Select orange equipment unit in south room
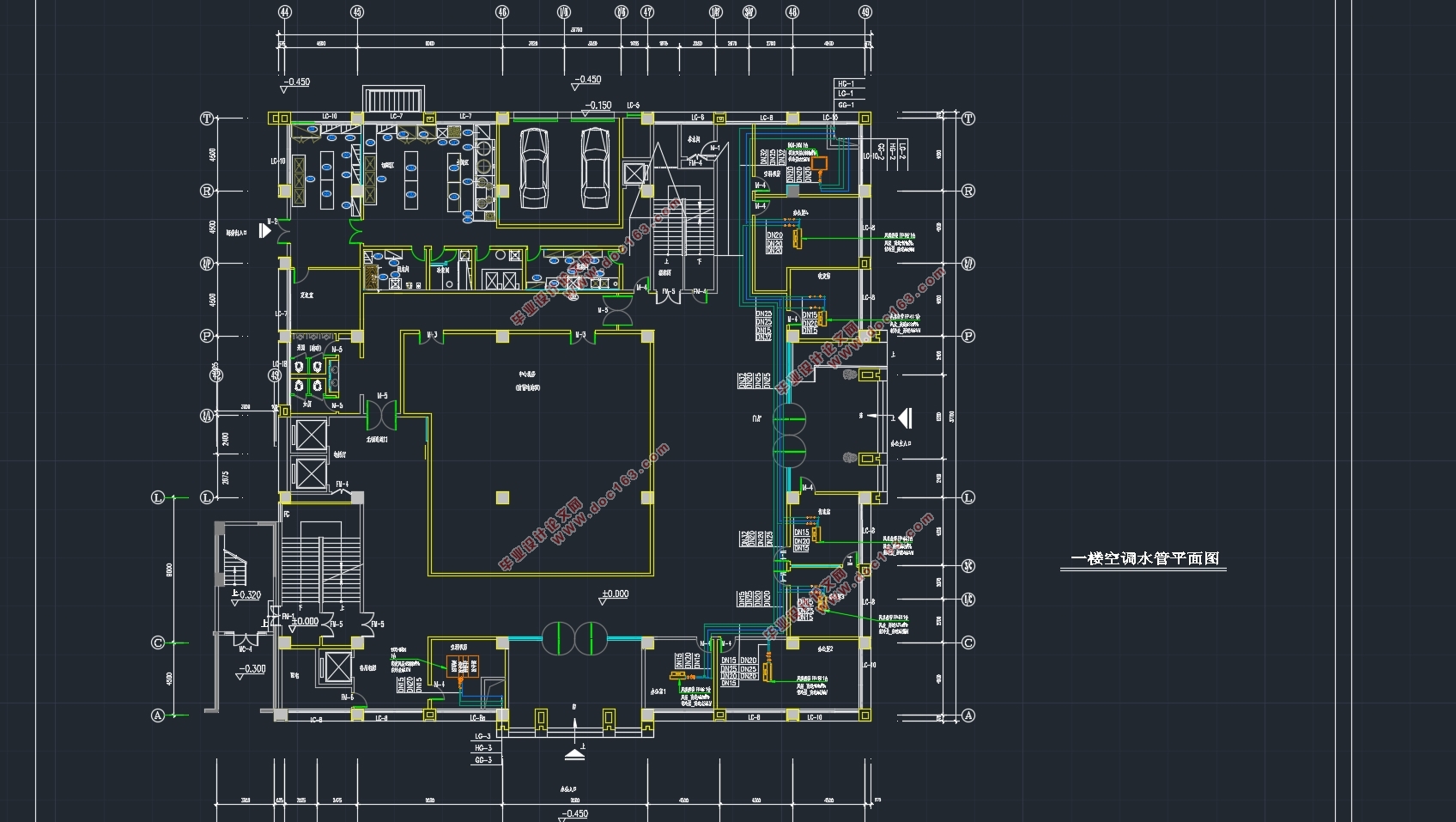This screenshot has height=822, width=1456. [462, 667]
